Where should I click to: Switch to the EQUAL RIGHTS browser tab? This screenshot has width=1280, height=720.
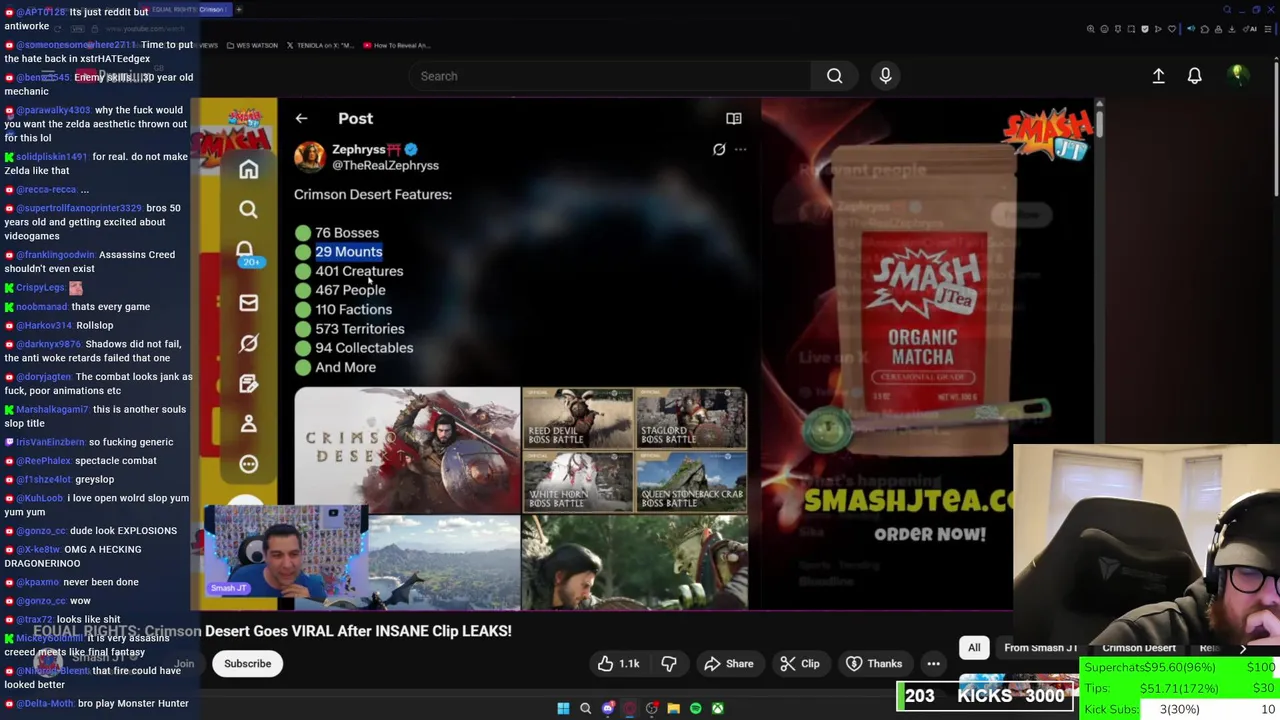188,9
